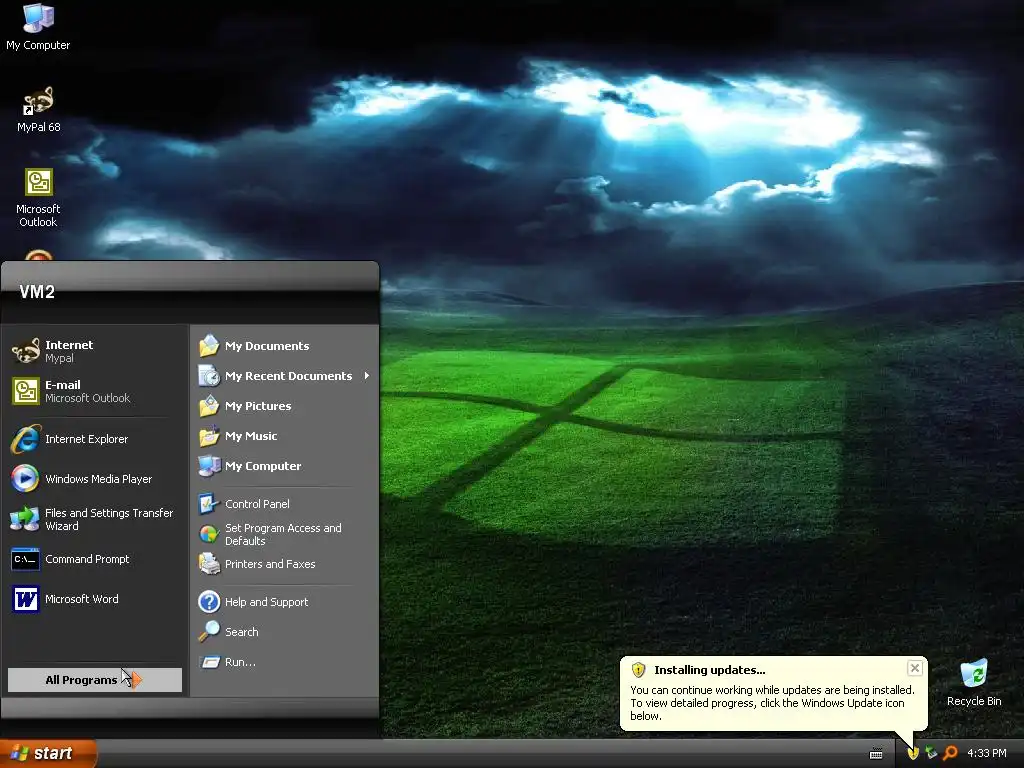Click the network connection tray icon
This screenshot has width=1024, height=768.
931,753
